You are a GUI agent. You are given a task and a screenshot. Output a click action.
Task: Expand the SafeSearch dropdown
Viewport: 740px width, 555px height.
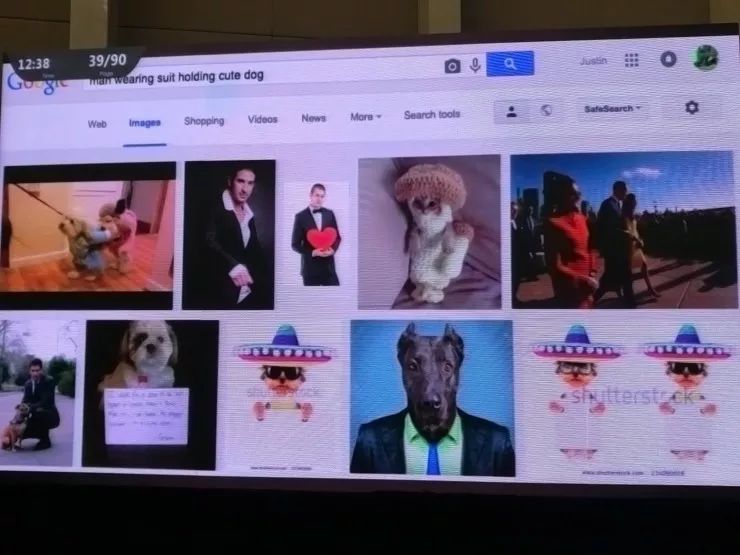pos(612,109)
